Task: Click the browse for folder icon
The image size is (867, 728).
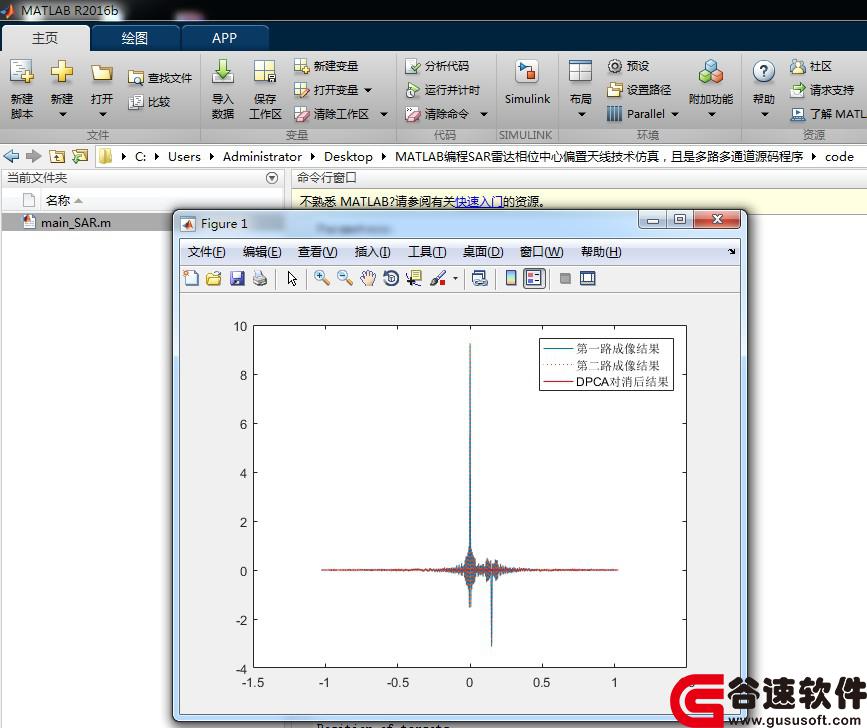Action: 80,156
